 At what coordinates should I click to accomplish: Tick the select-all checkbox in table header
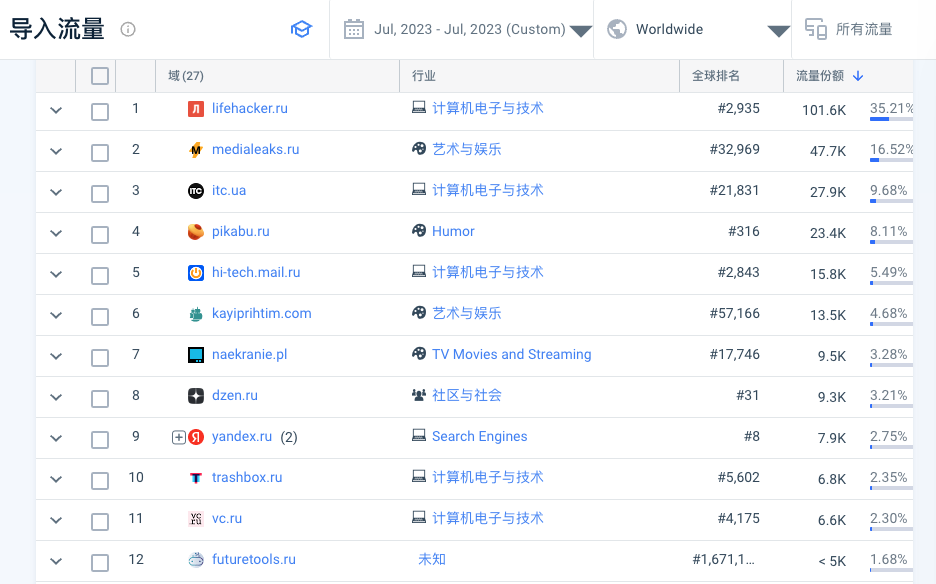100,76
